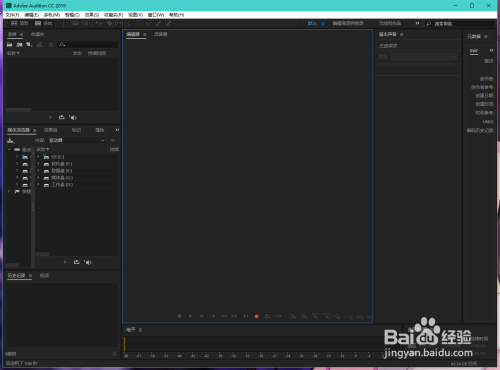Click the import file icon in Files panel
The height and width of the screenshot is (370, 500).
point(19,44)
